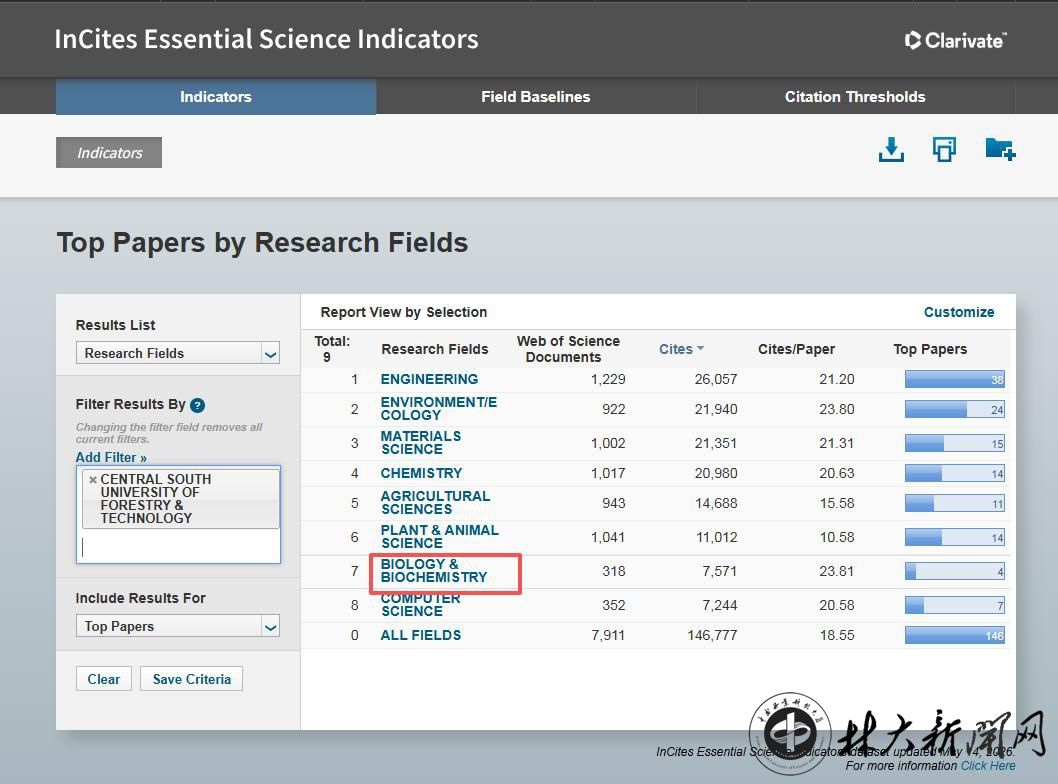Remove the Central South University filter tag
This screenshot has width=1058, height=784.
point(93,480)
